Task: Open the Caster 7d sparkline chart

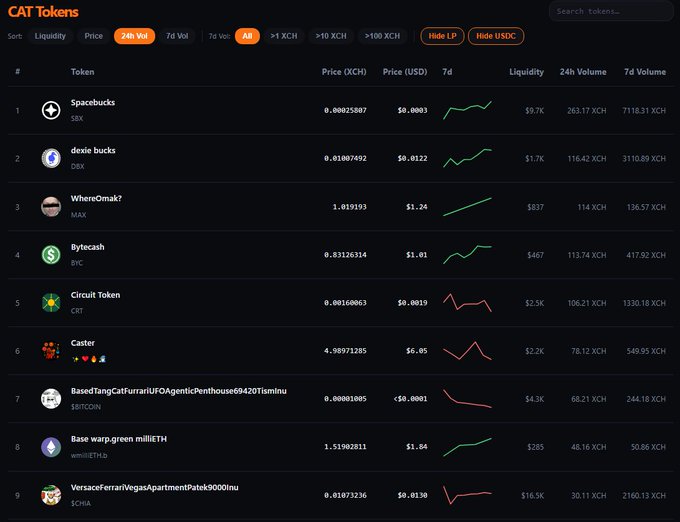Action: [x=467, y=351]
